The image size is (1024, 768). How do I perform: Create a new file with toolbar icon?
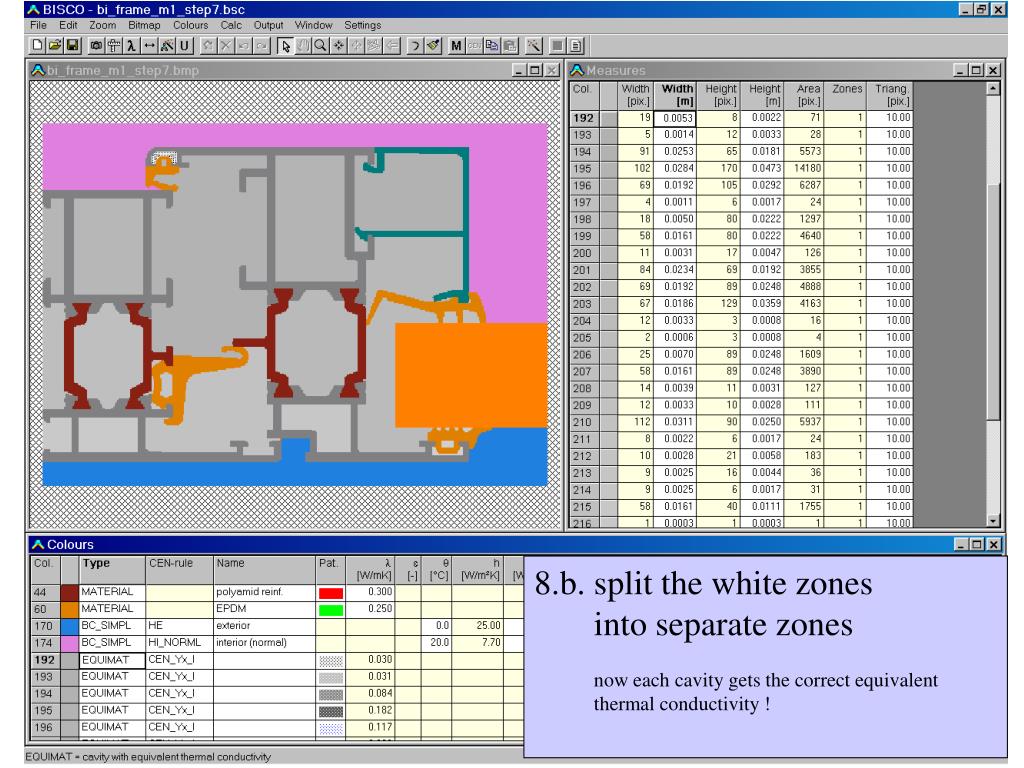(x=37, y=45)
